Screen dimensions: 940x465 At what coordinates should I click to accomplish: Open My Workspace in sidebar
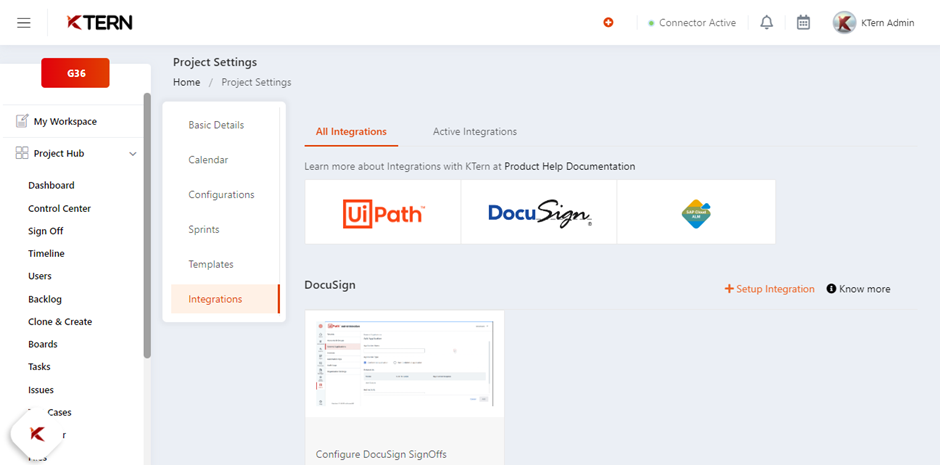pyautogui.click(x=65, y=122)
